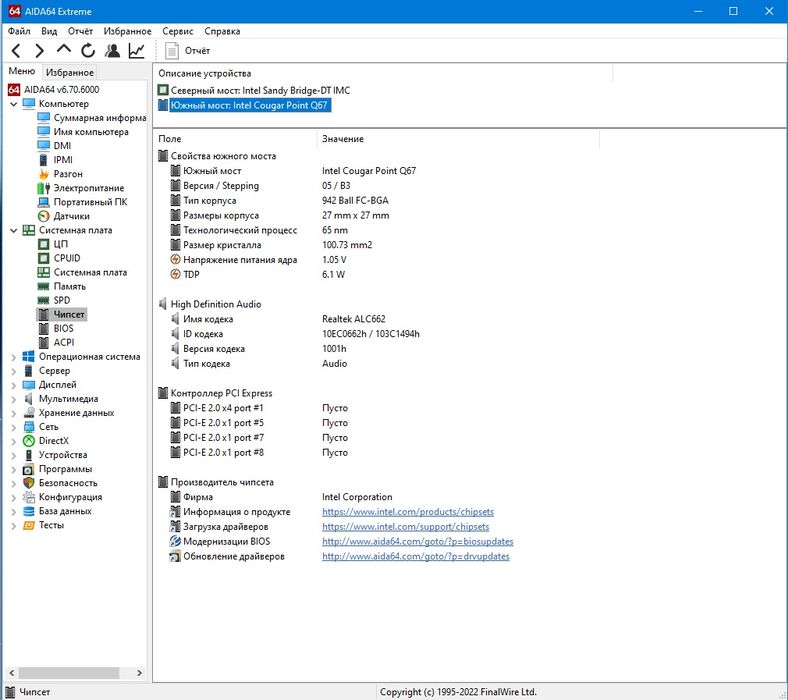This screenshot has height=700, width=788.
Task: Click the База данных icon
Action: [29, 511]
